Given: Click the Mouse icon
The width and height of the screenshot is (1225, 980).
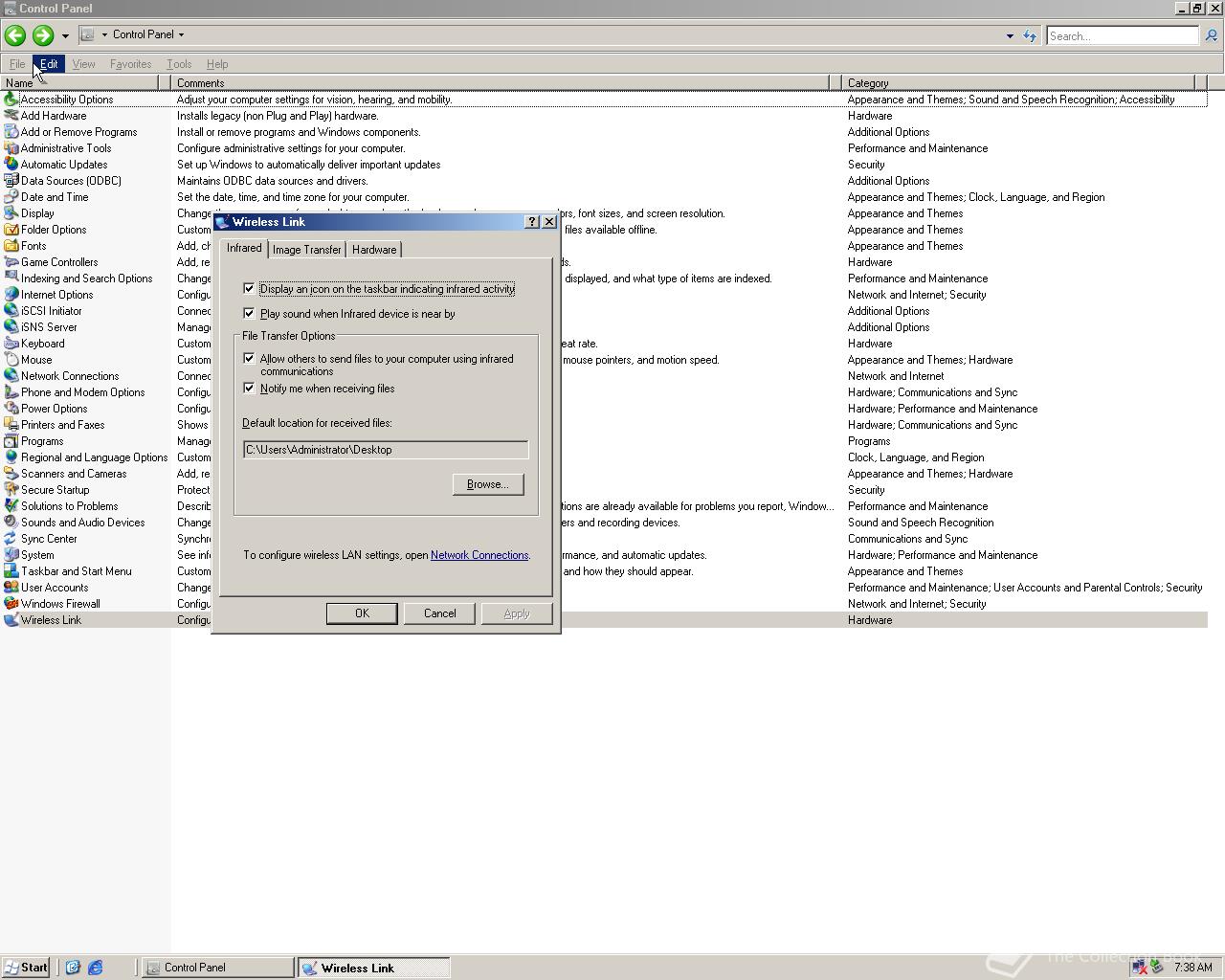Looking at the screenshot, I should pos(11,360).
